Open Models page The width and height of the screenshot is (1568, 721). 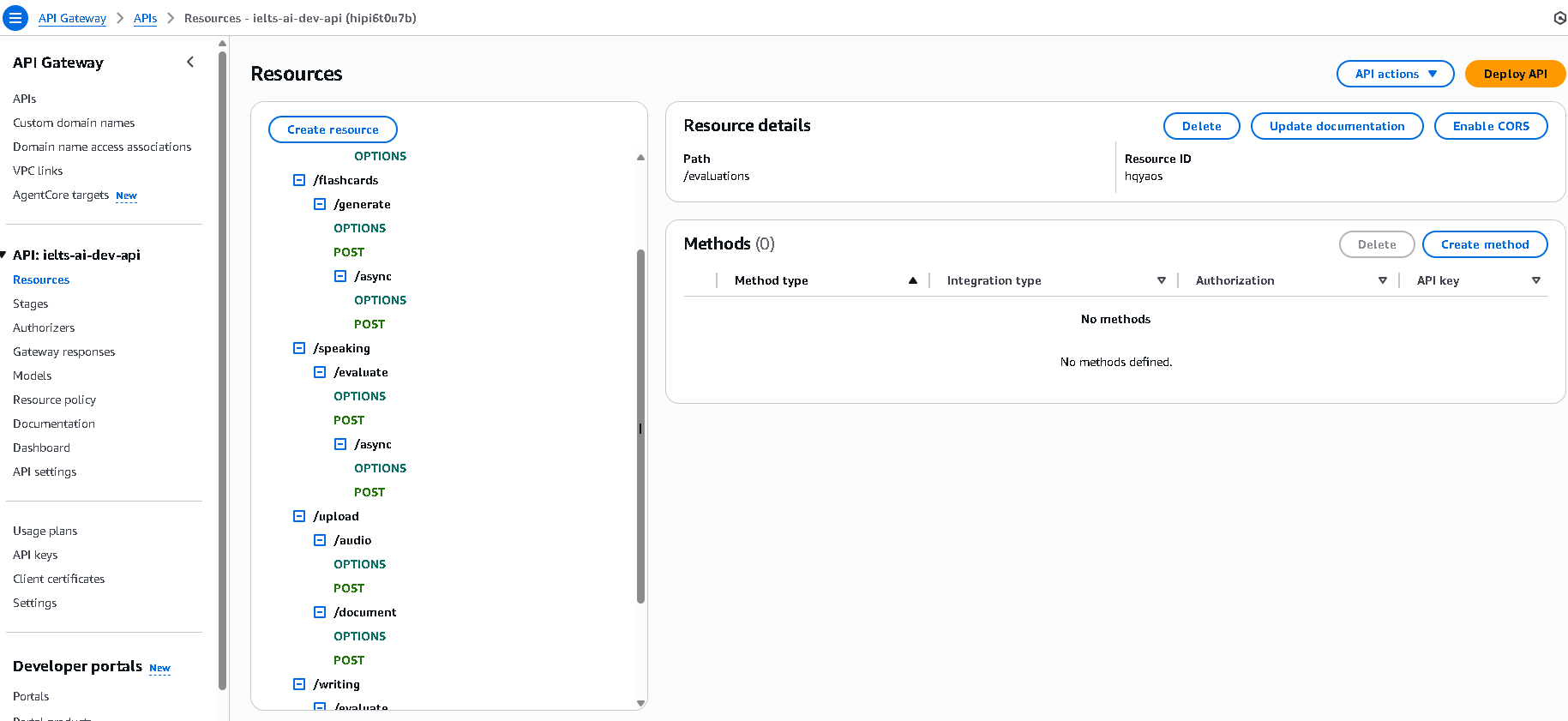[x=33, y=376]
